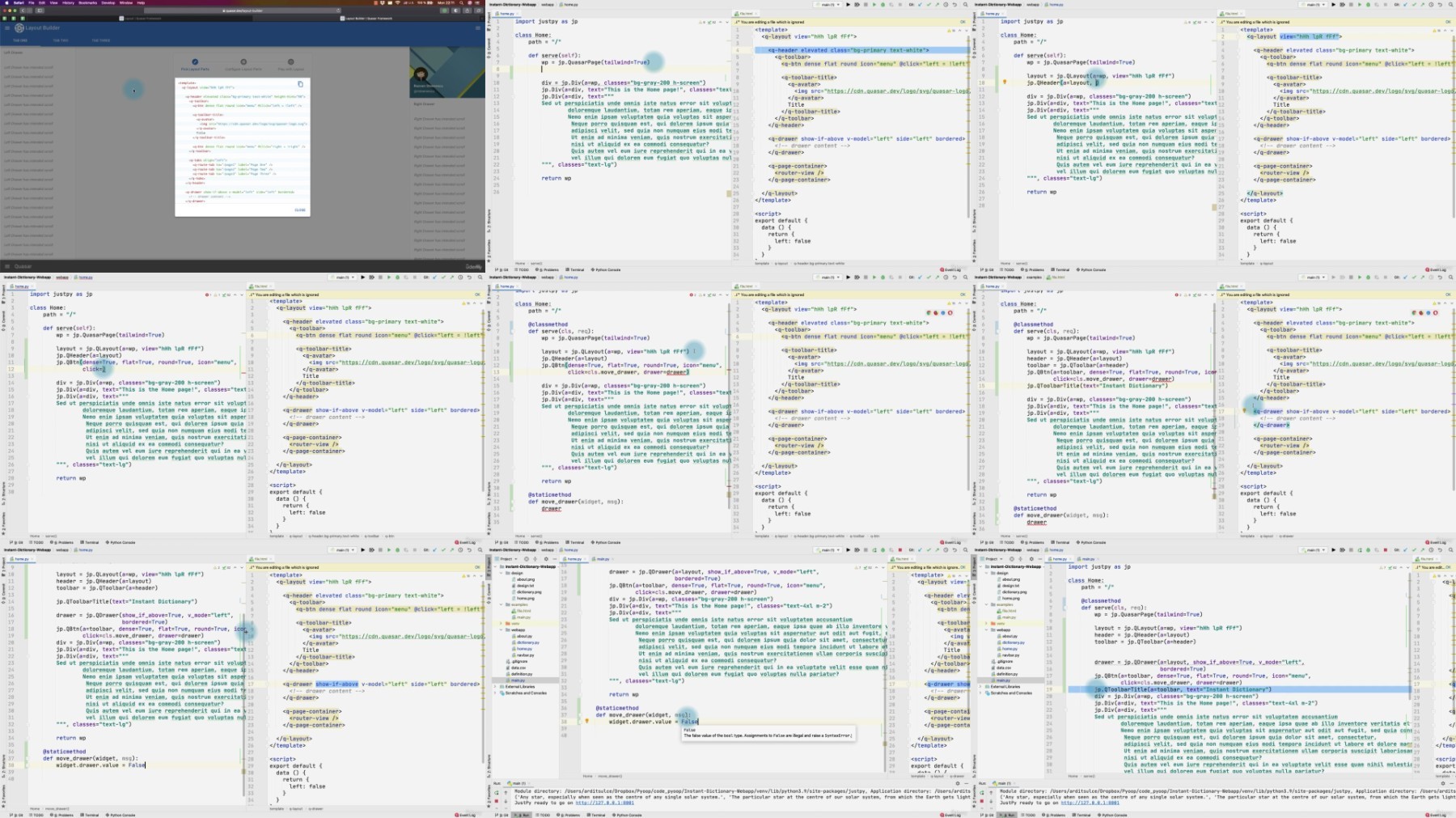Click red Stop icon in False-tooltip frame's toolbar
The width and height of the screenshot is (1456, 818).
pyautogui.click(x=900, y=550)
